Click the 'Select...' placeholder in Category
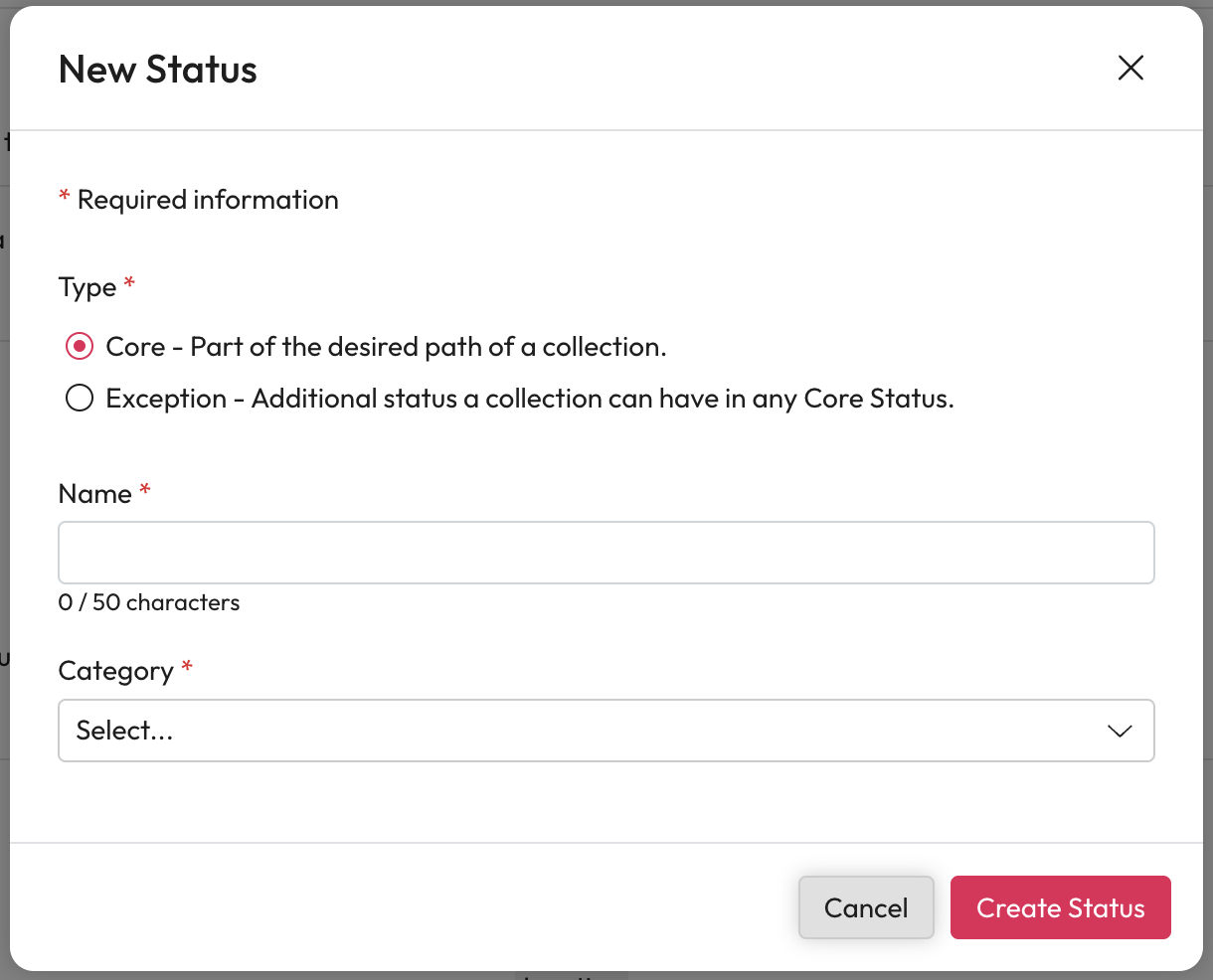This screenshot has width=1213, height=980. pos(124,731)
